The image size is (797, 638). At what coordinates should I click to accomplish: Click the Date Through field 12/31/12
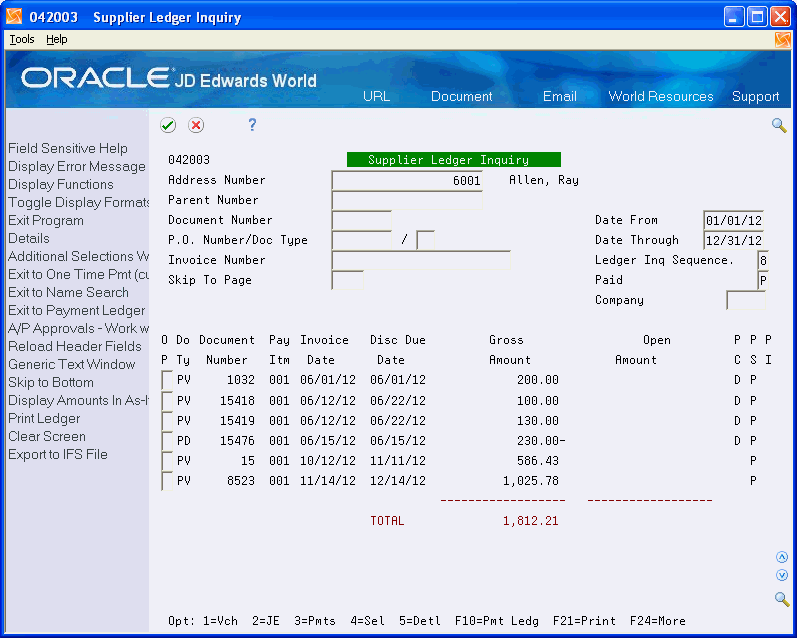pos(733,240)
